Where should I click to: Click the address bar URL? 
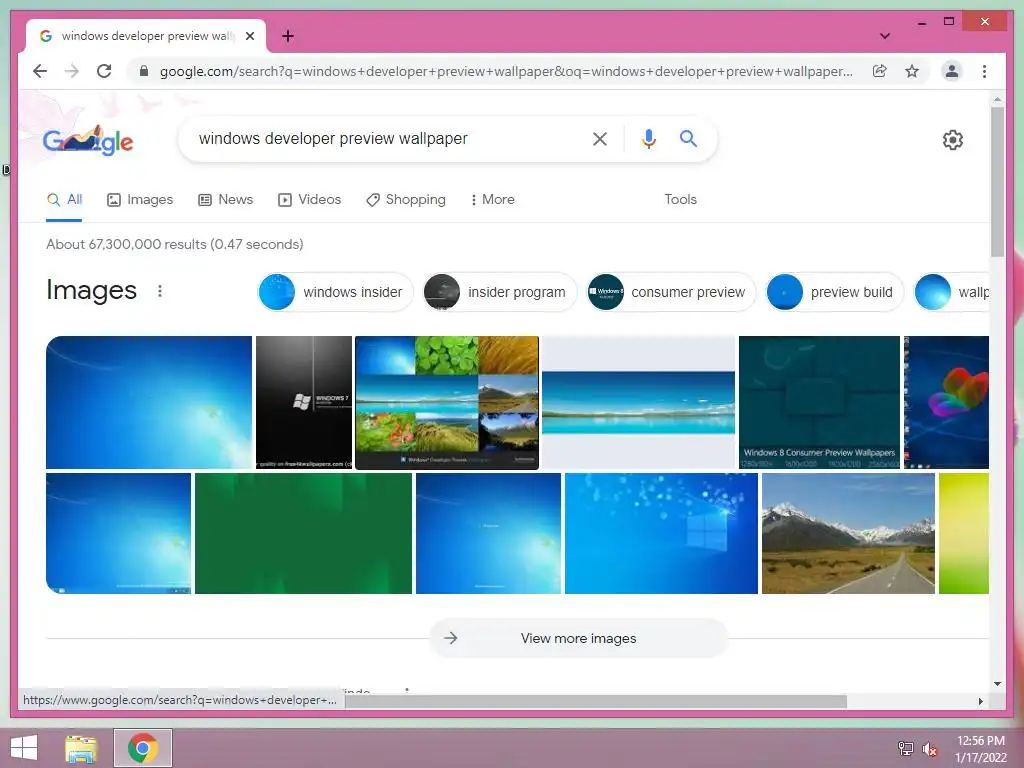pyautogui.click(x=506, y=71)
